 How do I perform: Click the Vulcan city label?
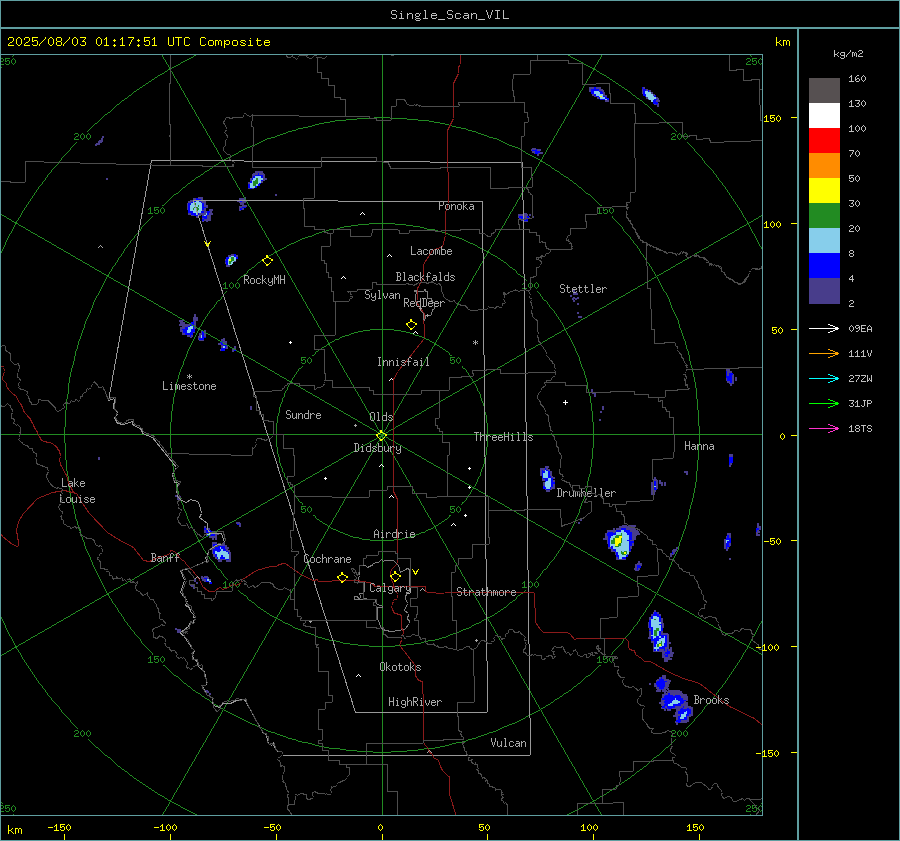pyautogui.click(x=508, y=743)
